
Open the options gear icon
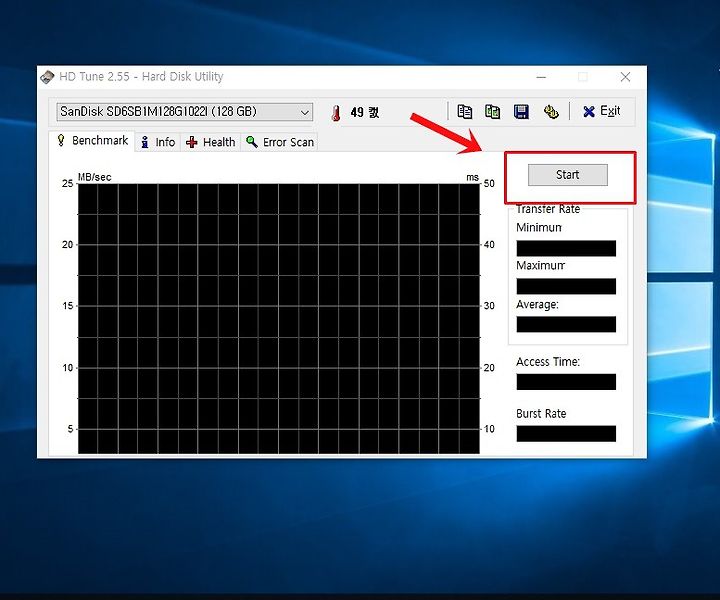coord(551,112)
